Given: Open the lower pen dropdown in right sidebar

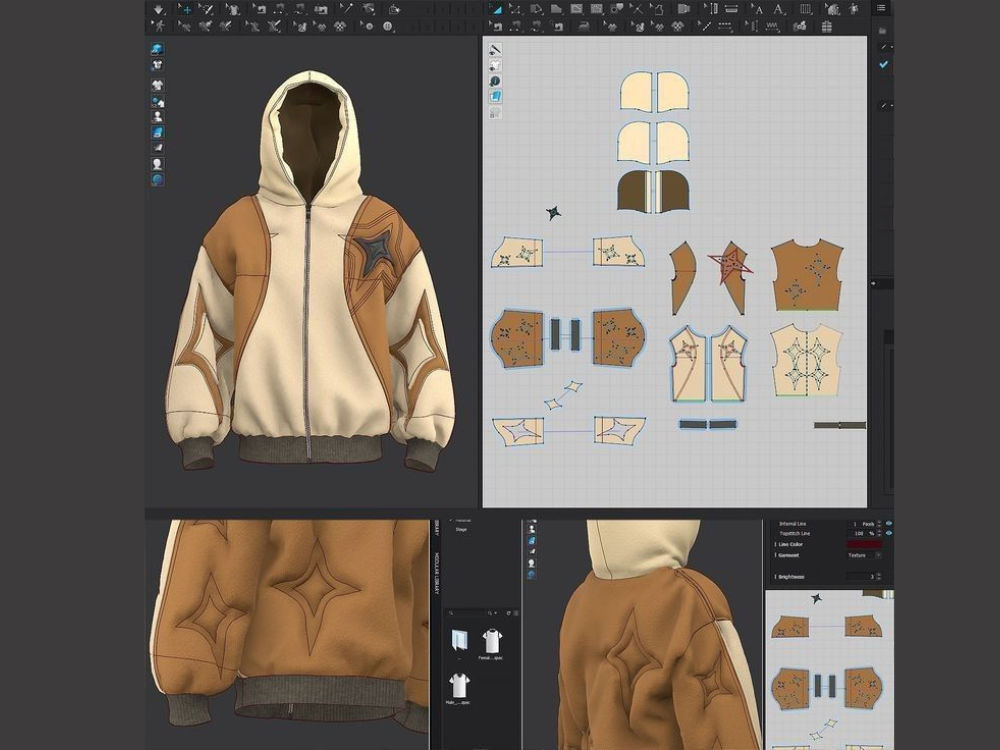Looking at the screenshot, I should [885, 105].
